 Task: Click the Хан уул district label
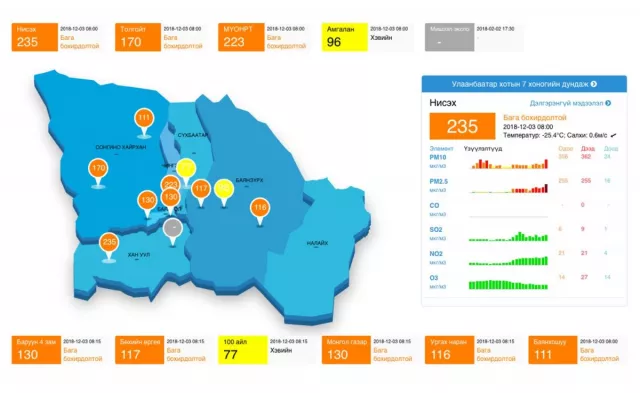[x=139, y=255]
